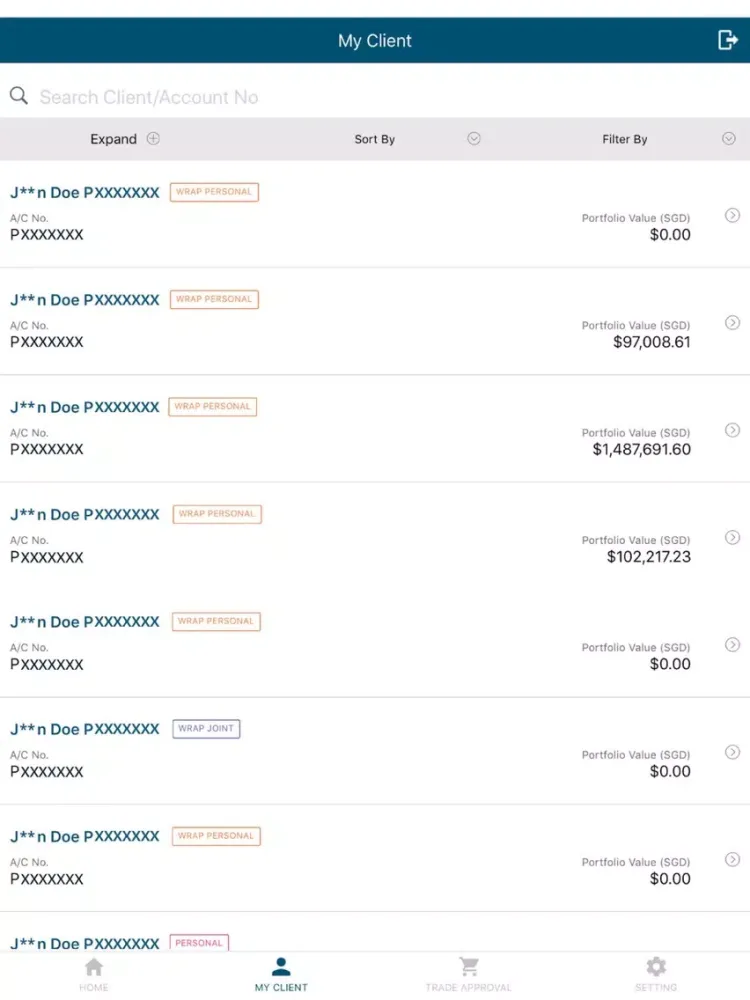This screenshot has width=750, height=1000.
Task: Click the Search Client/Account No field
Action: point(375,97)
